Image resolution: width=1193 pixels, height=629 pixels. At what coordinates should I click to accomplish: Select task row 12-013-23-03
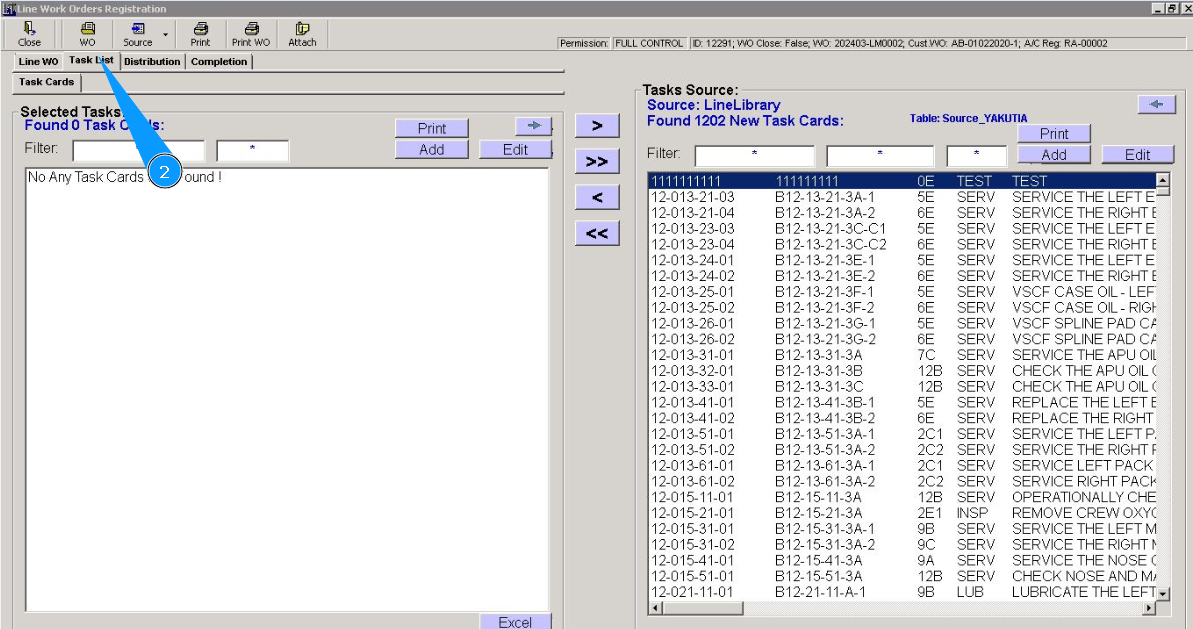pyautogui.click(x=902, y=229)
